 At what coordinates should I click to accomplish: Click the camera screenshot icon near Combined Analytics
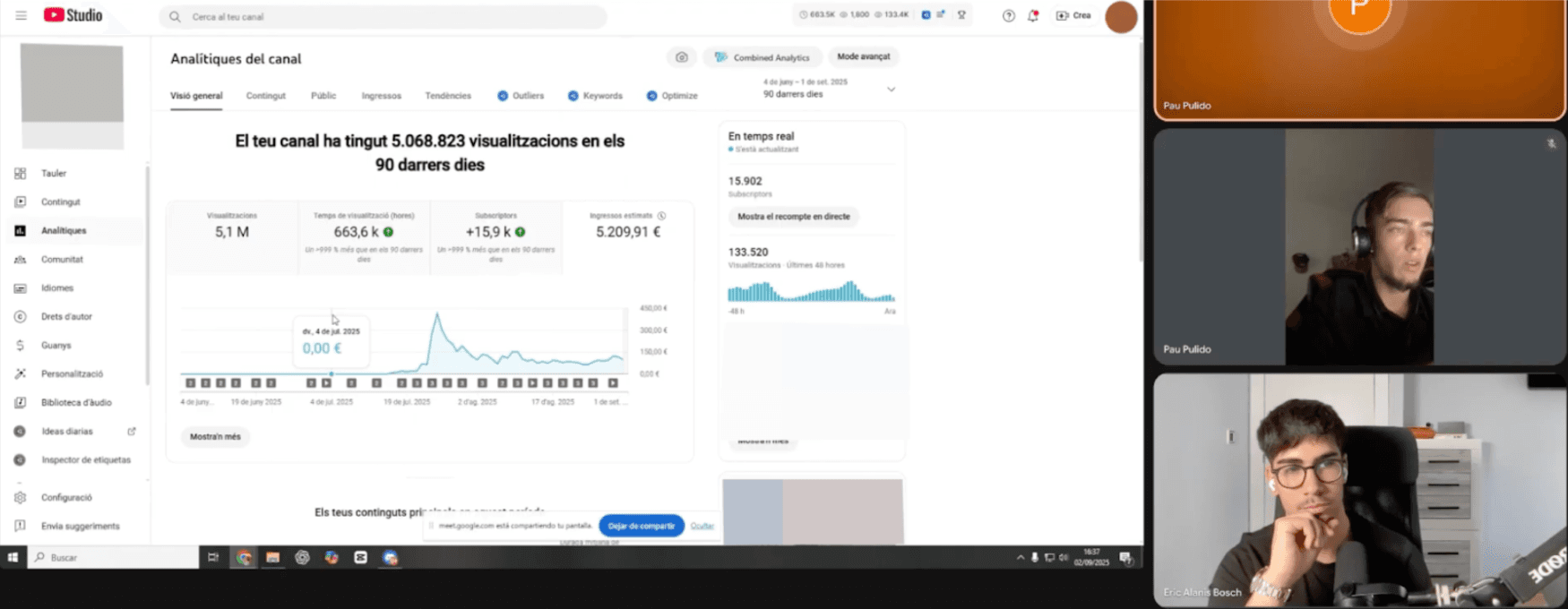pyautogui.click(x=682, y=57)
